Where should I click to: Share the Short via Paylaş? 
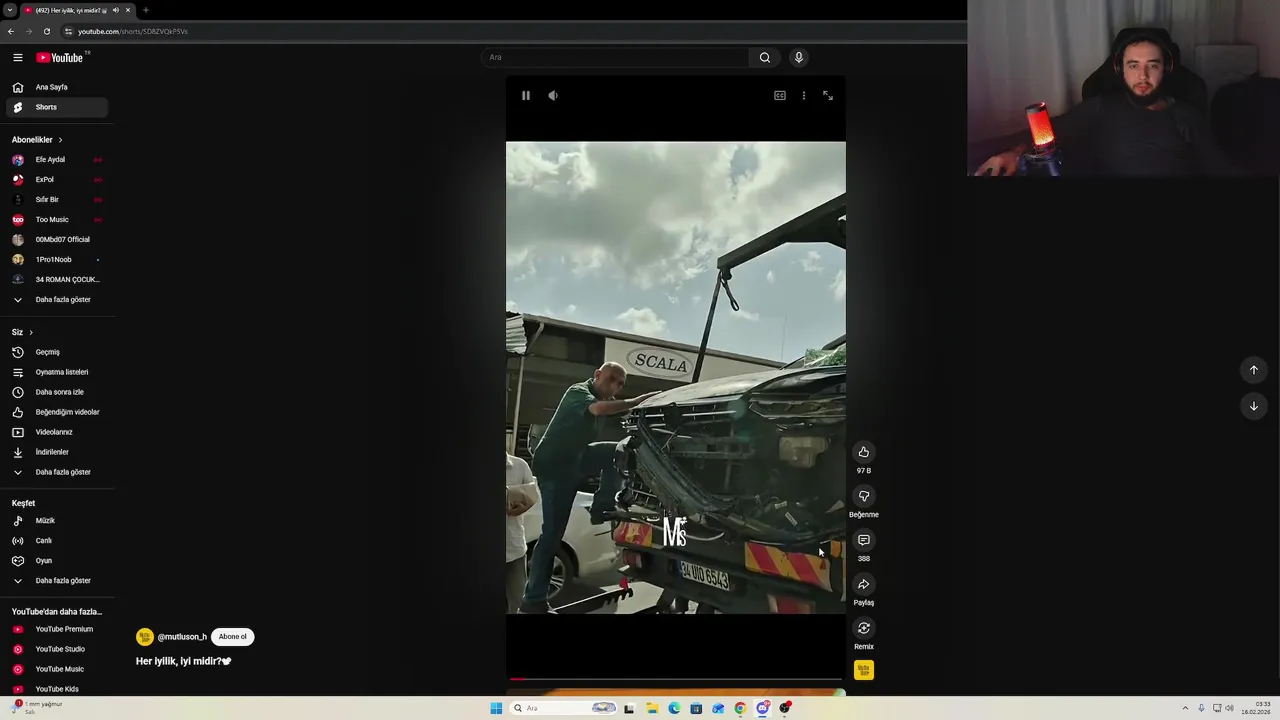pos(864,584)
